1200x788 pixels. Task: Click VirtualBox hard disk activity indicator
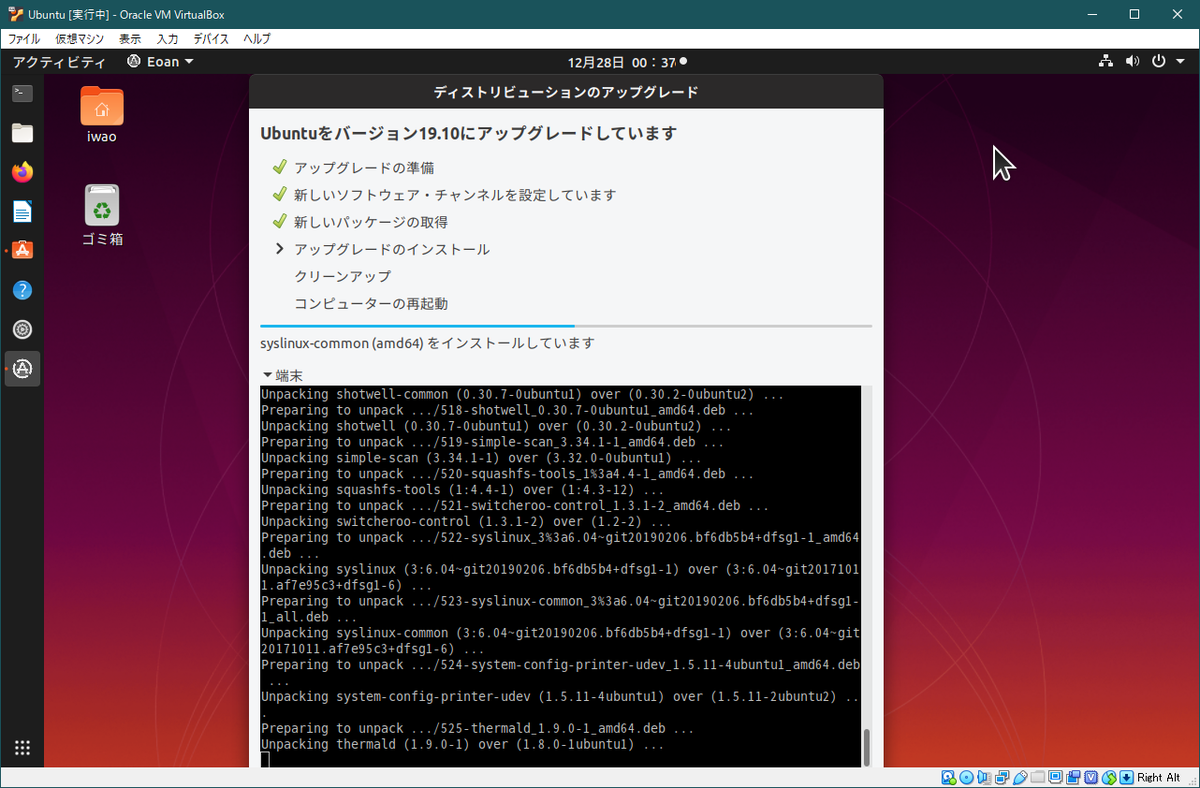[948, 777]
